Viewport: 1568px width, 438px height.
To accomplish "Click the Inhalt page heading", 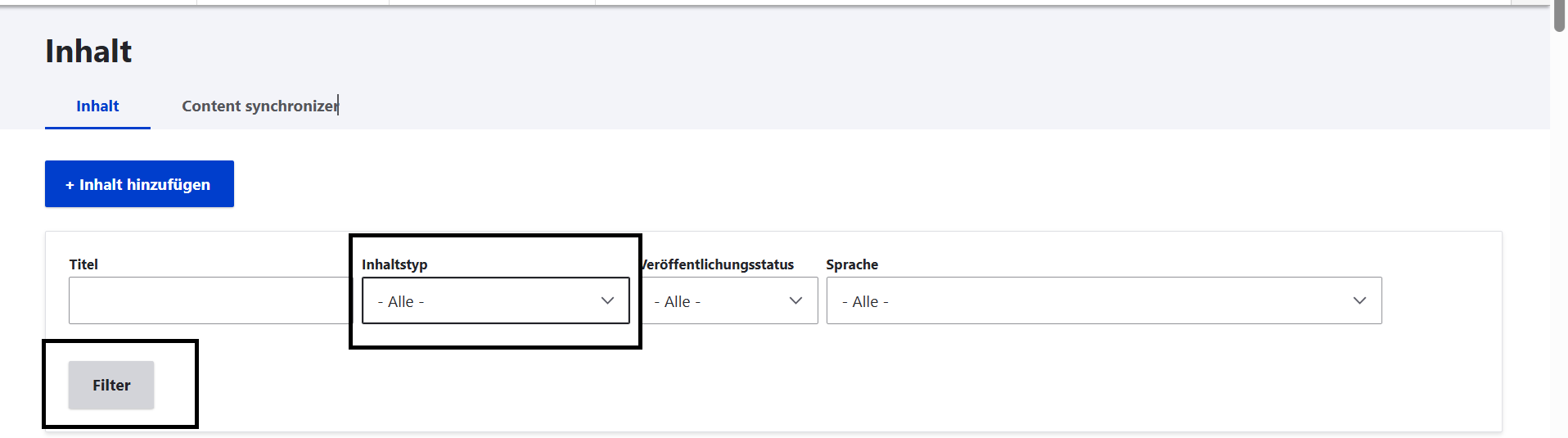I will coord(88,52).
